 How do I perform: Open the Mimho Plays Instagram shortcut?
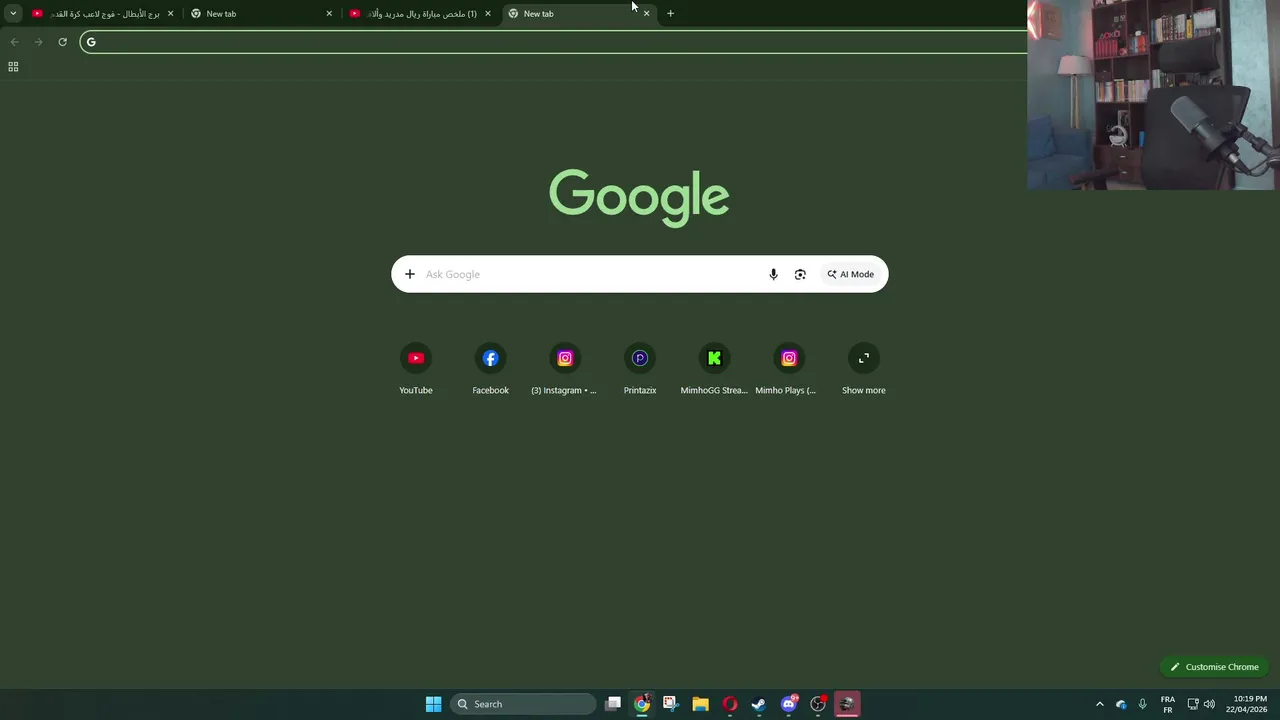tap(789, 370)
